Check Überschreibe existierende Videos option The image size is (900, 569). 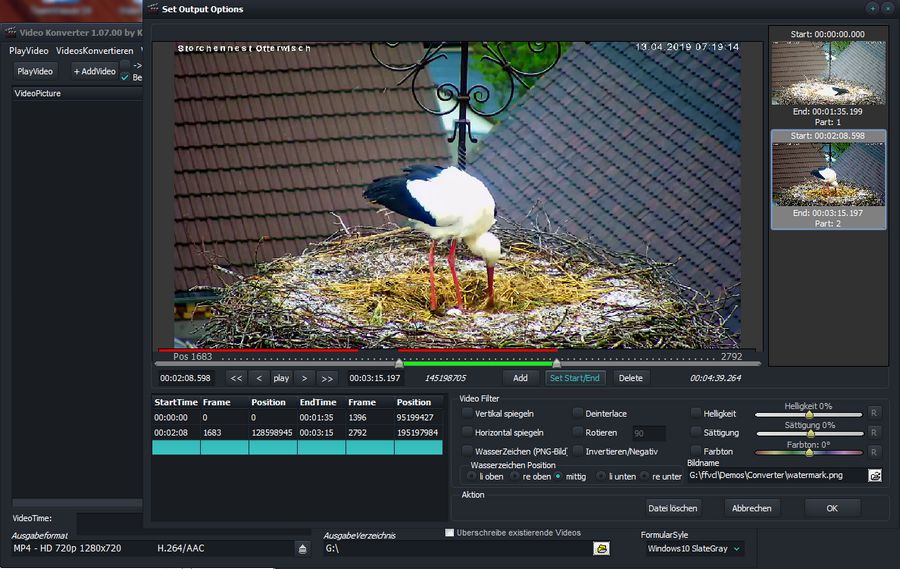click(x=450, y=532)
